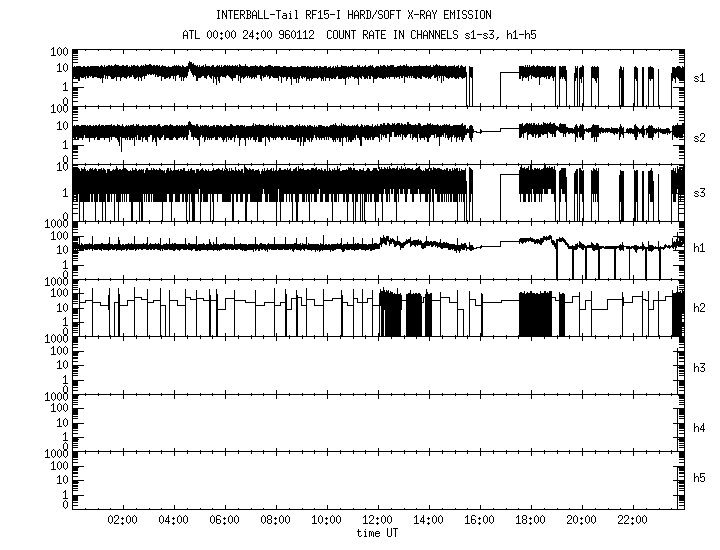Select the 12:00 time axis label
The height and width of the screenshot is (550, 720).
tap(377, 520)
